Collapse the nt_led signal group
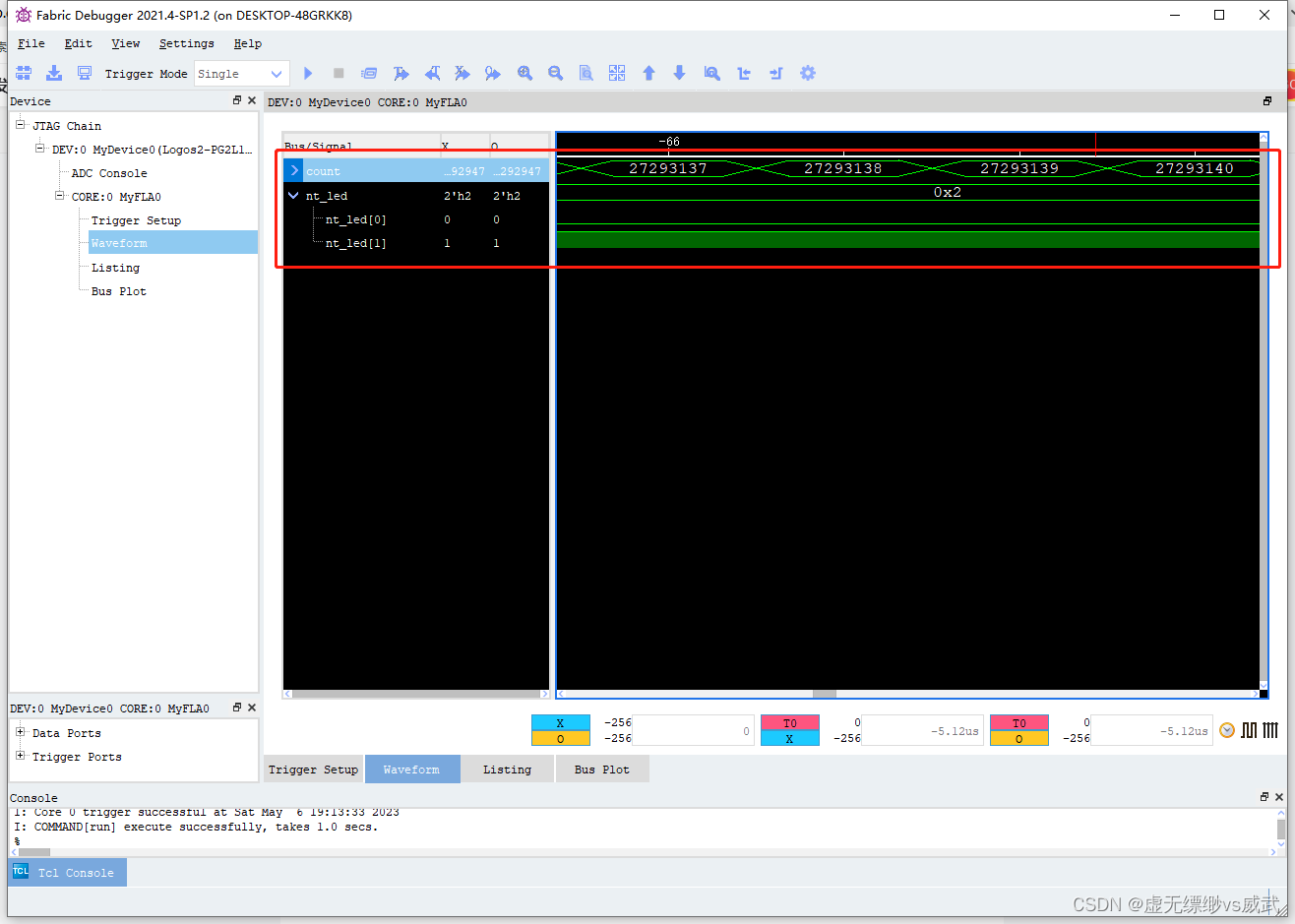The width and height of the screenshot is (1295, 924). (293, 196)
